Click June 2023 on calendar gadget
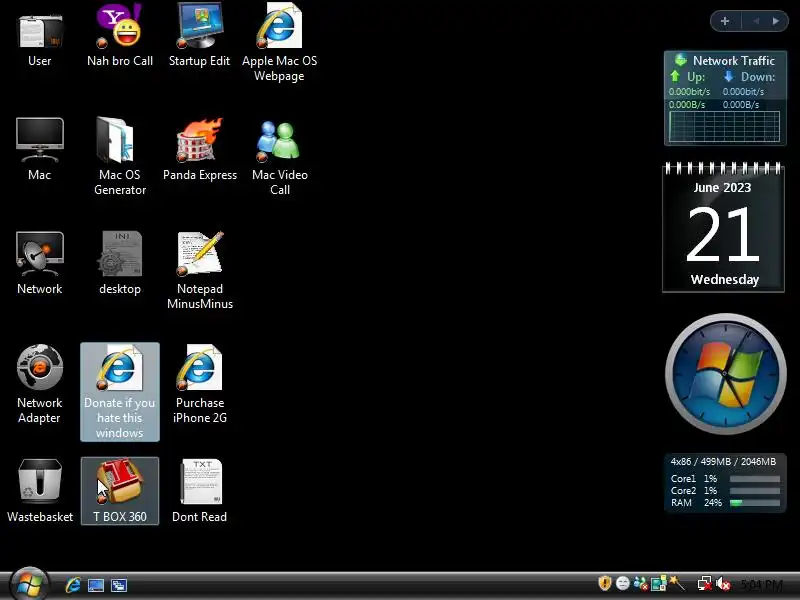The height and width of the screenshot is (600, 800). click(722, 188)
